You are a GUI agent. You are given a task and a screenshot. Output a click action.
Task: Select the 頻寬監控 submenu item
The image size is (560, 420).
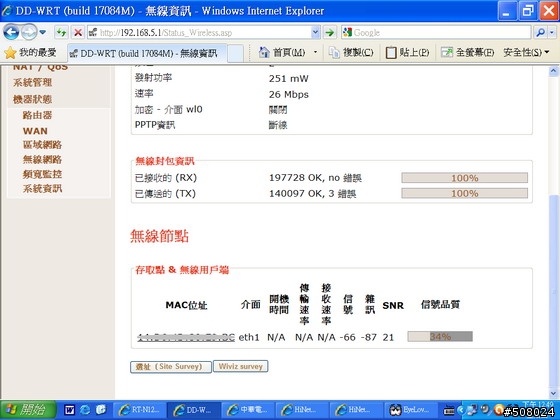(x=42, y=174)
